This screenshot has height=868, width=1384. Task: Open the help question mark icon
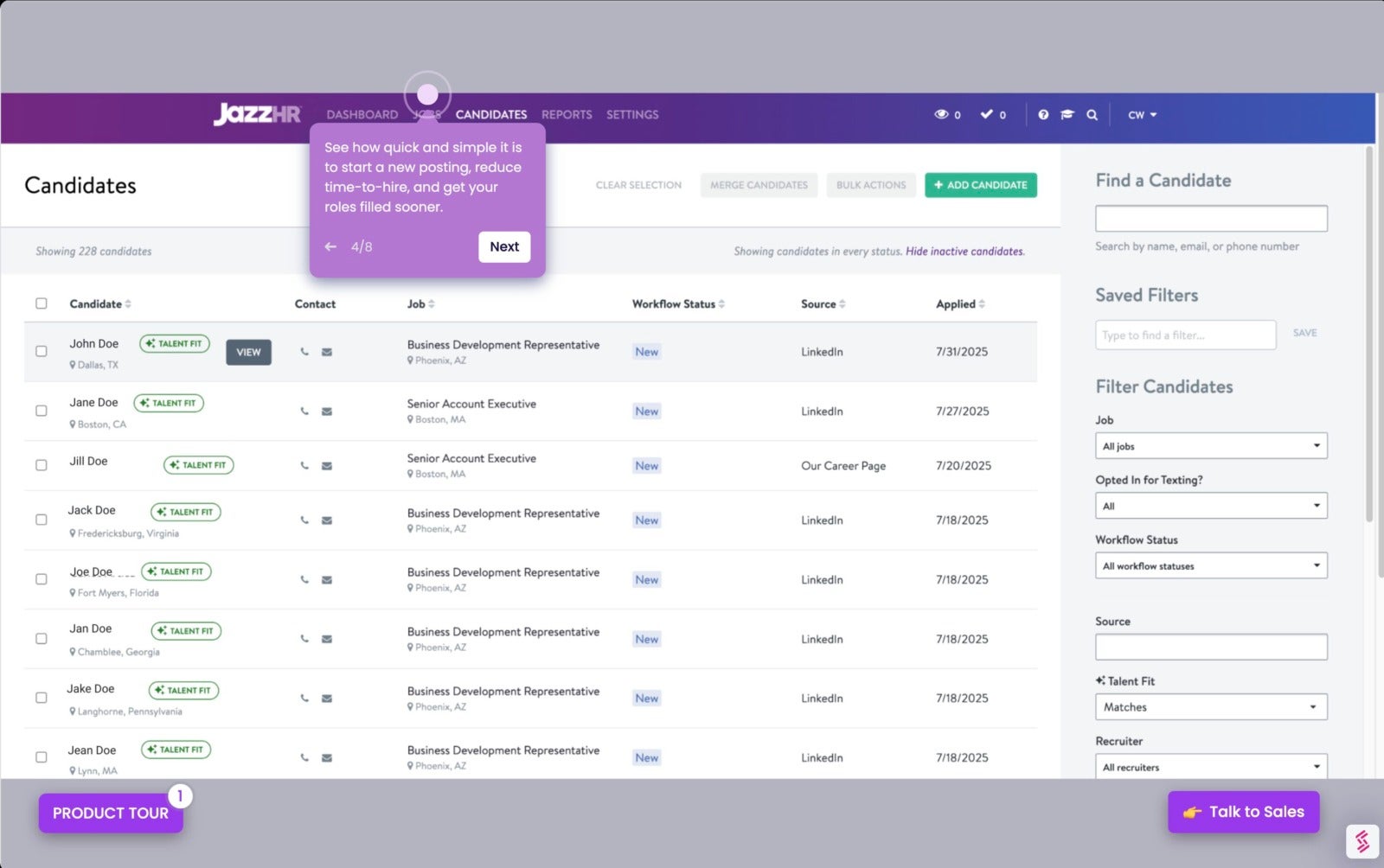(x=1043, y=114)
